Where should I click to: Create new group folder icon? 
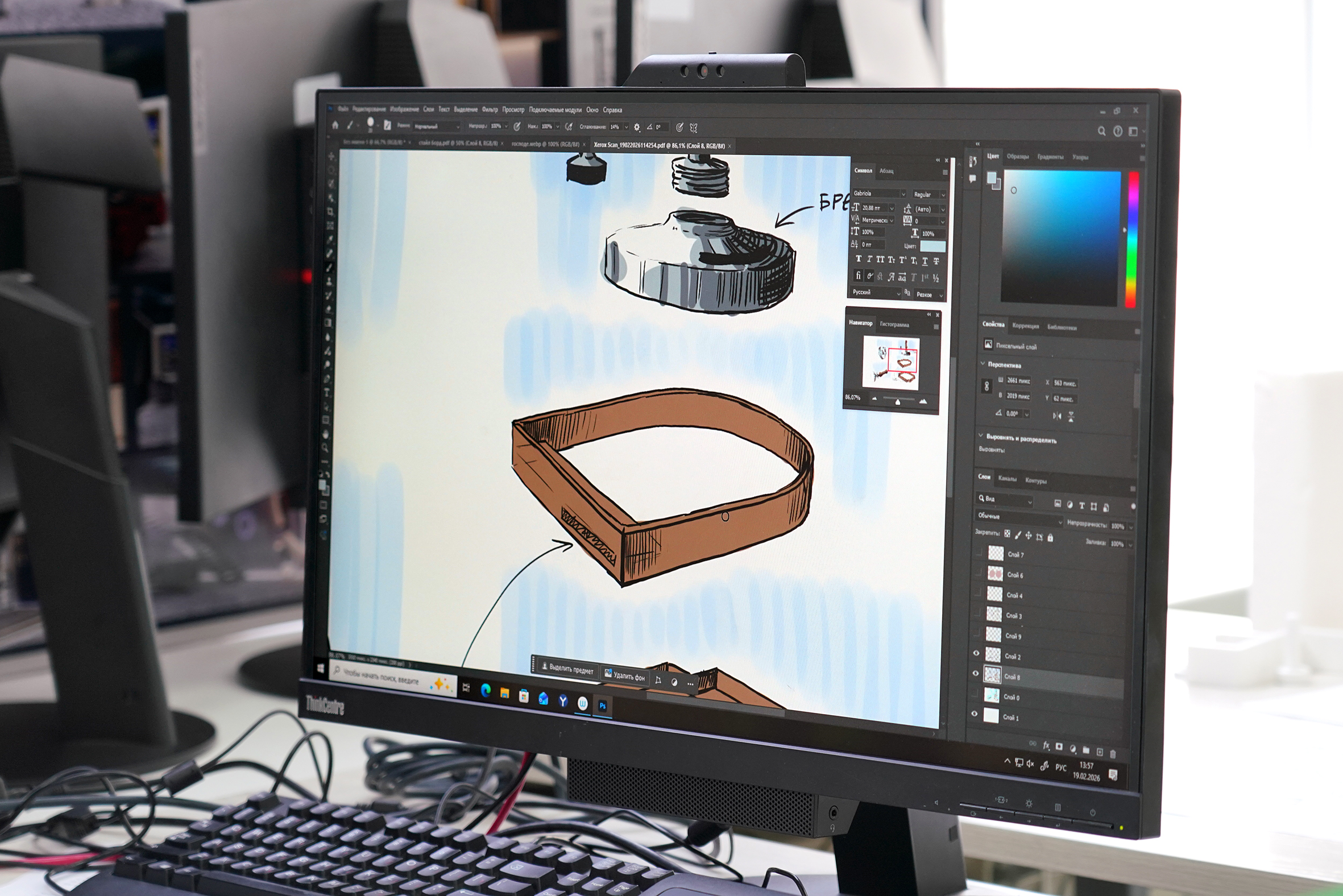(1086, 750)
